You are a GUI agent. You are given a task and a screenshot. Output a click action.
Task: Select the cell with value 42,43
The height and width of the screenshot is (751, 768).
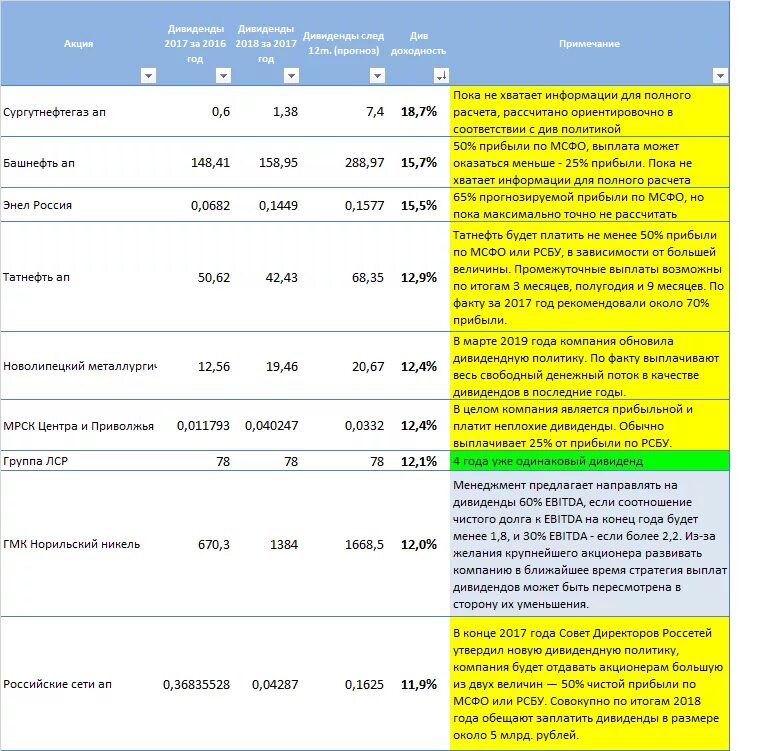tap(266, 277)
